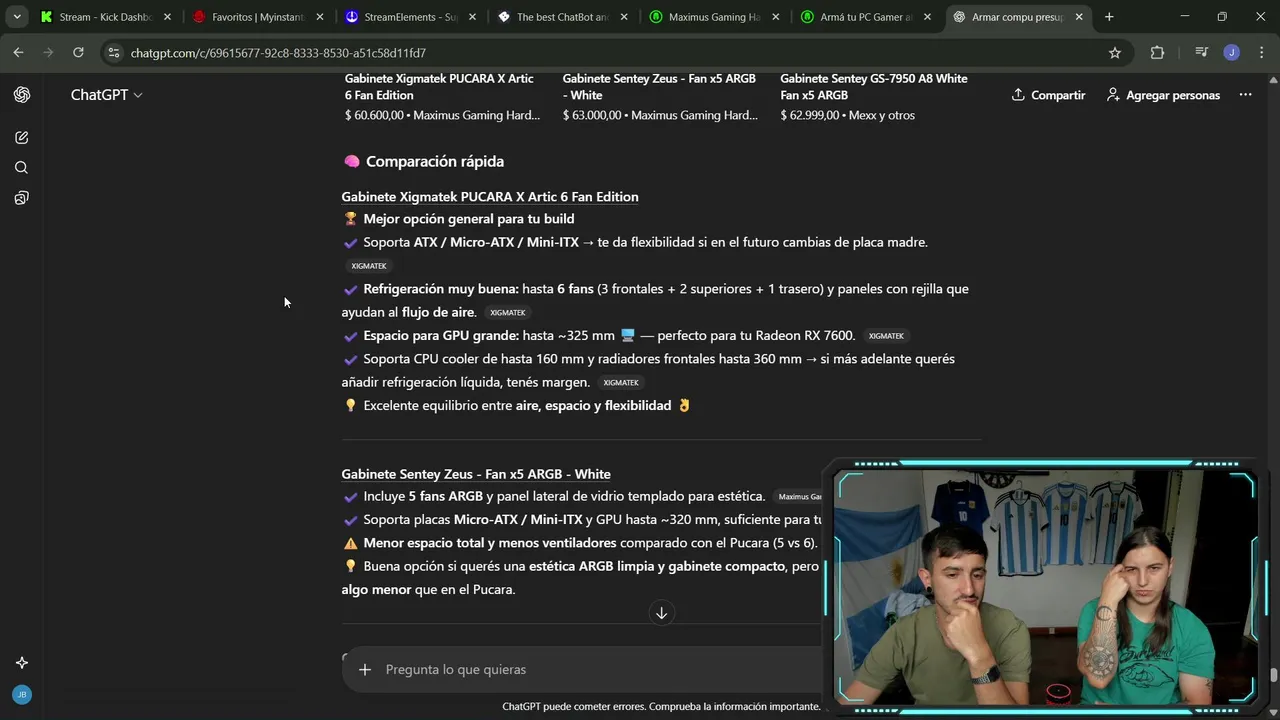
Task: Open a new browser tab with plus
Action: click(1109, 17)
